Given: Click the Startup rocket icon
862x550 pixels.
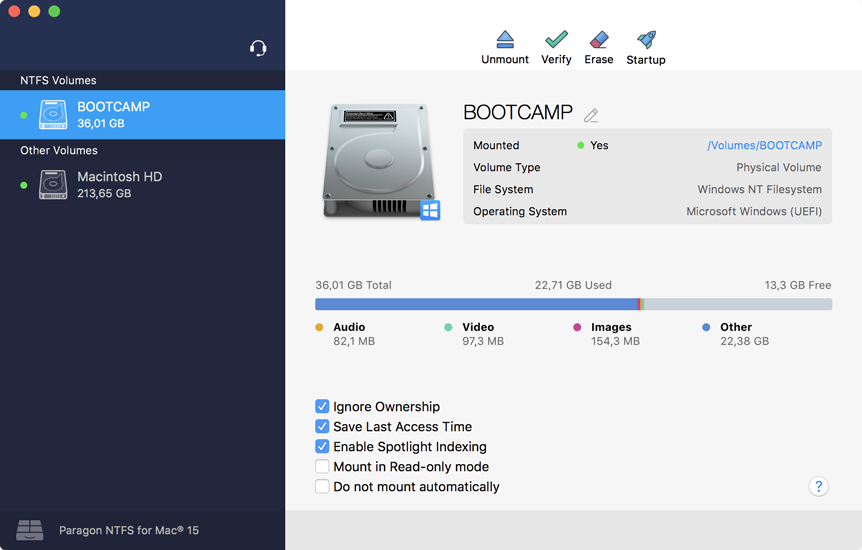Looking at the screenshot, I should point(646,40).
